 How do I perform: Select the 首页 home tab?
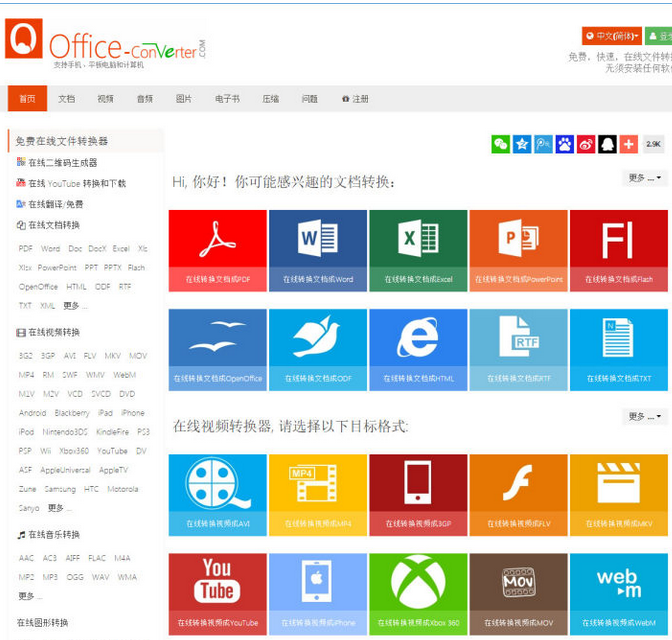(x=27, y=99)
